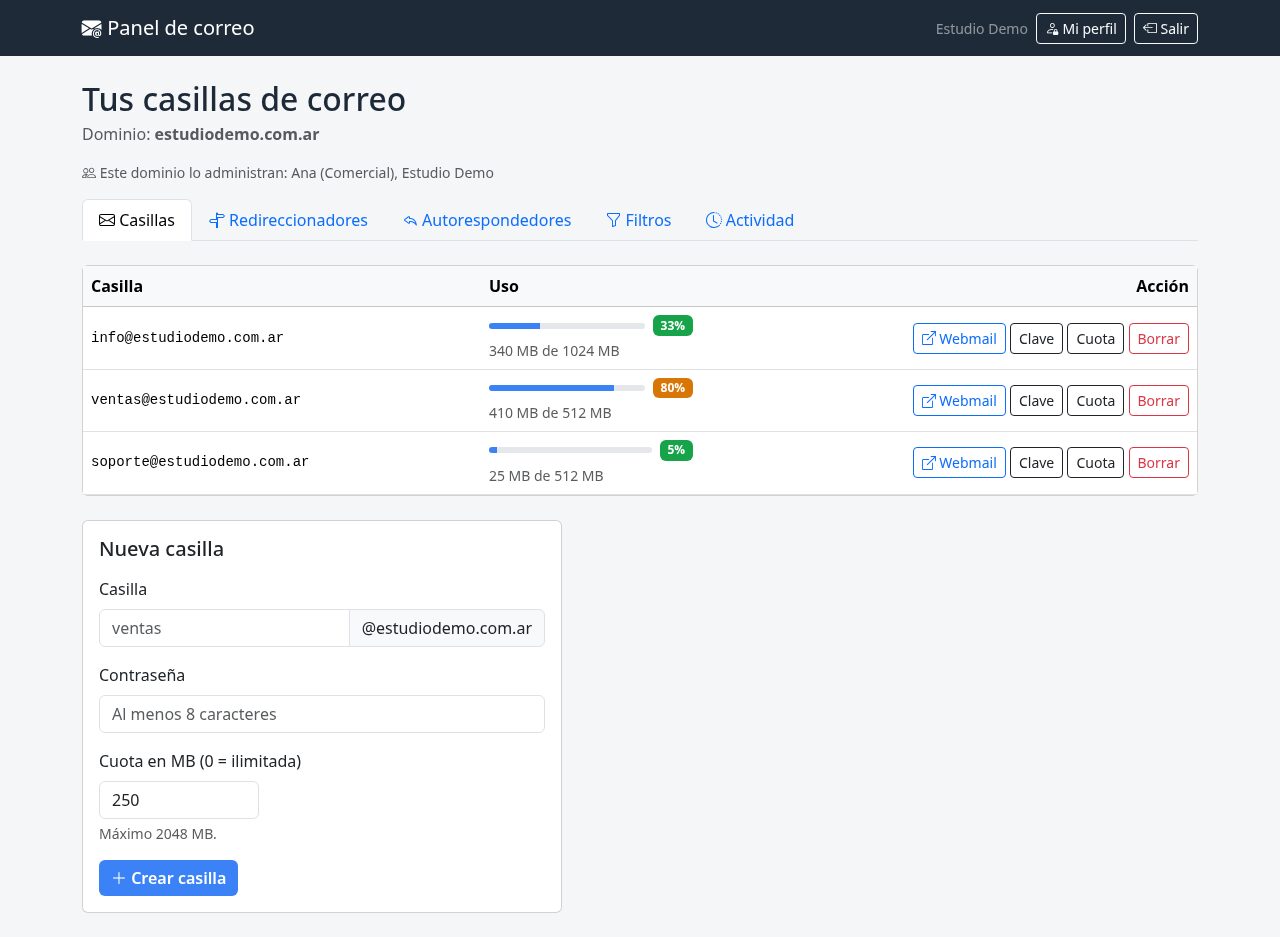Click Borrar for ventas@estudiodemo.com.ar
The height and width of the screenshot is (937, 1280).
(x=1159, y=401)
